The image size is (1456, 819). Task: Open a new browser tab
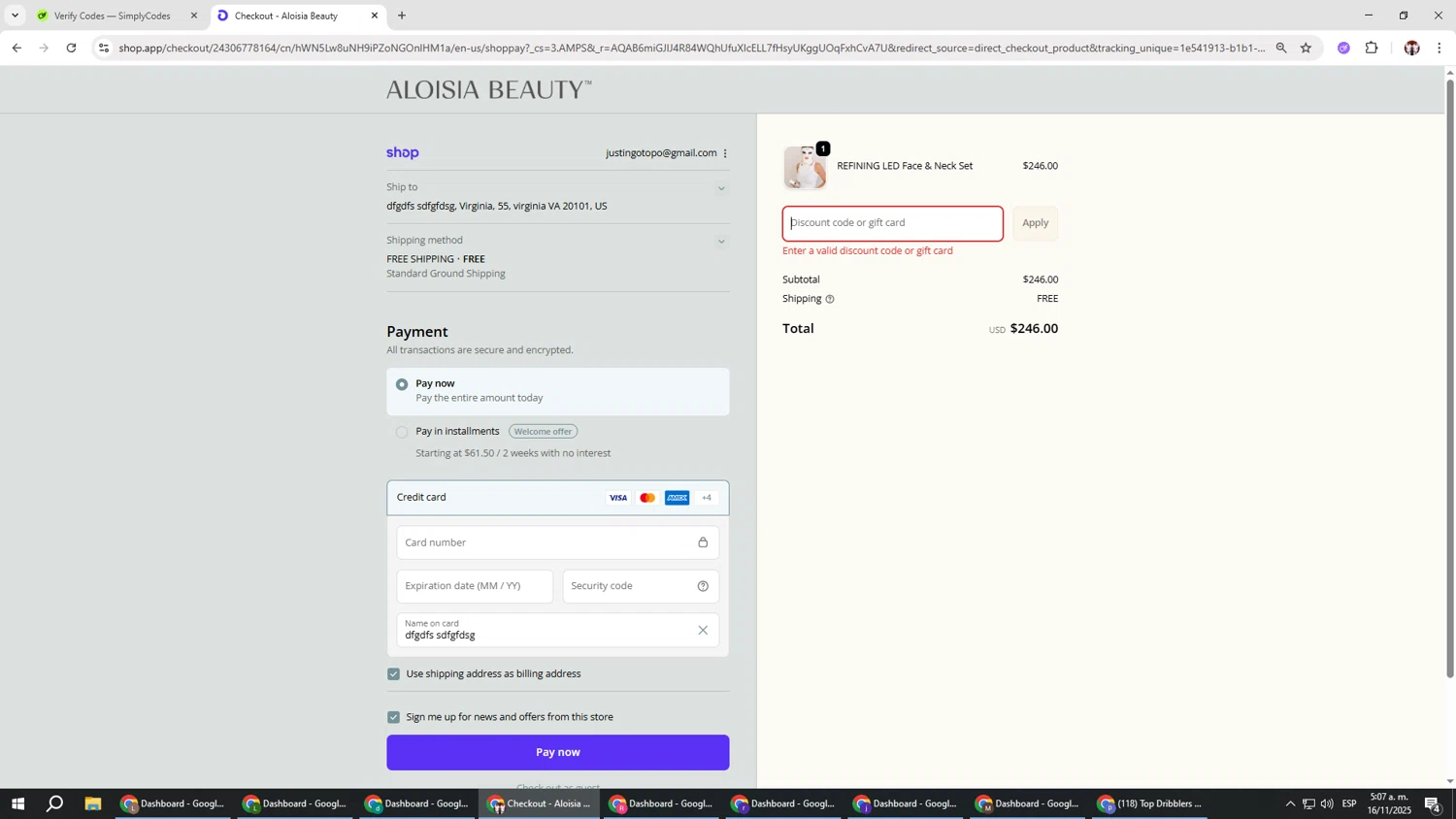click(x=402, y=16)
